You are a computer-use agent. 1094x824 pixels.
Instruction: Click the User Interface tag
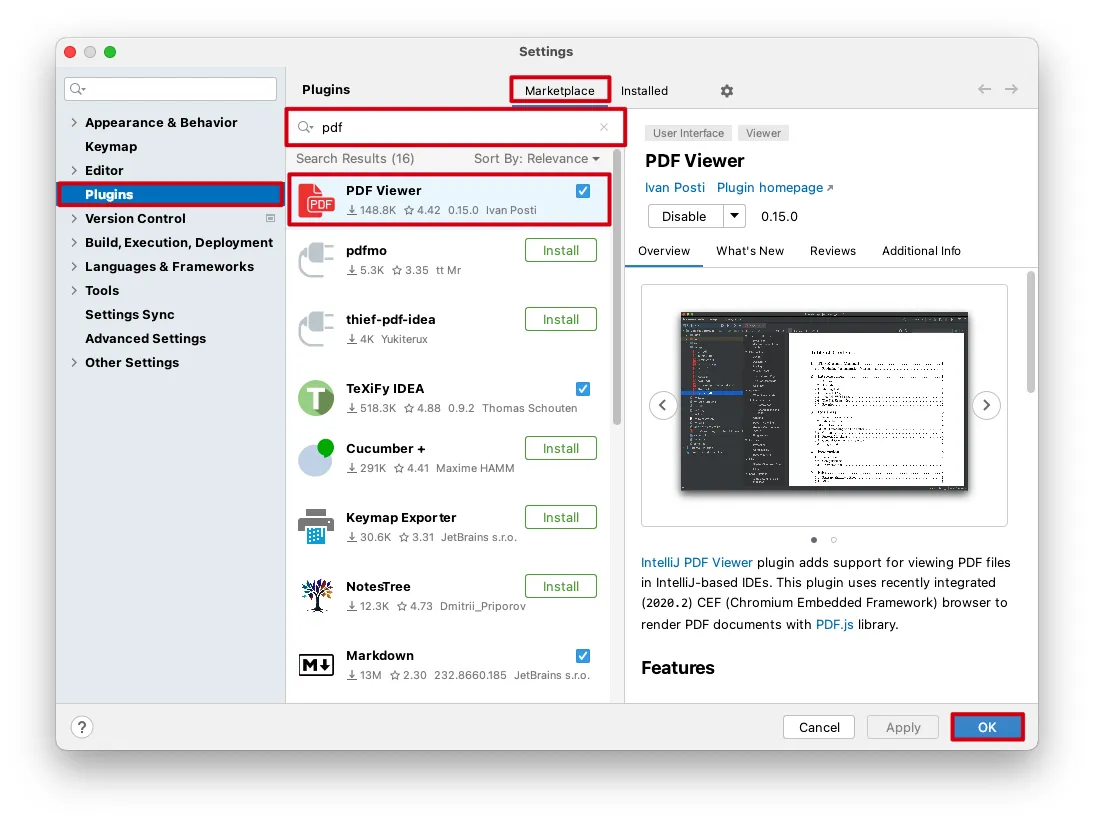(x=688, y=133)
